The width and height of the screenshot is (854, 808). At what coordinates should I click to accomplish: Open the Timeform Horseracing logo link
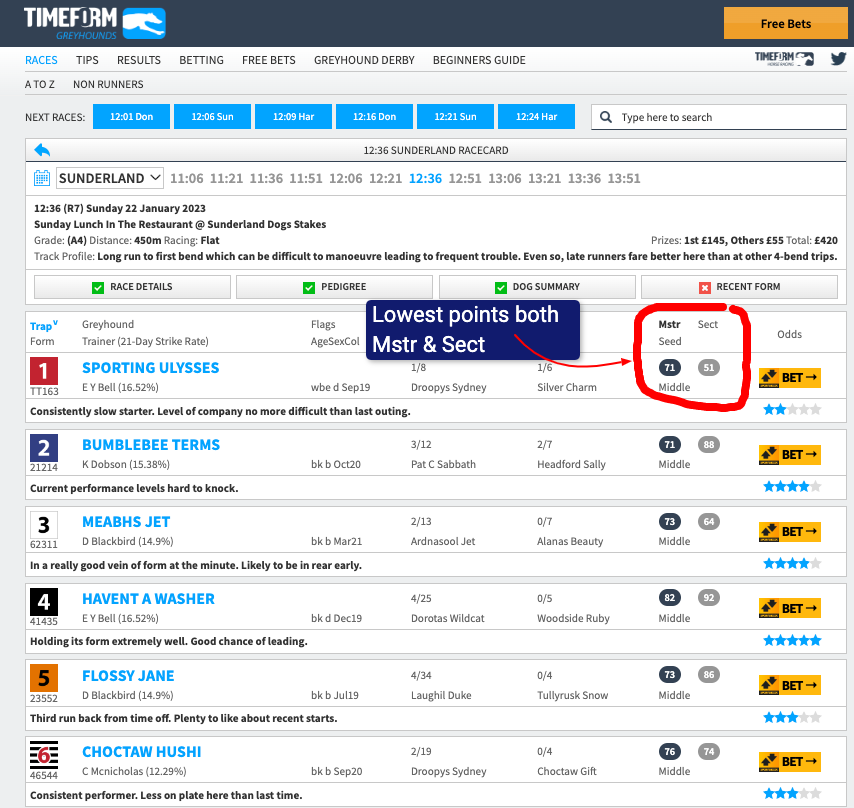[784, 59]
